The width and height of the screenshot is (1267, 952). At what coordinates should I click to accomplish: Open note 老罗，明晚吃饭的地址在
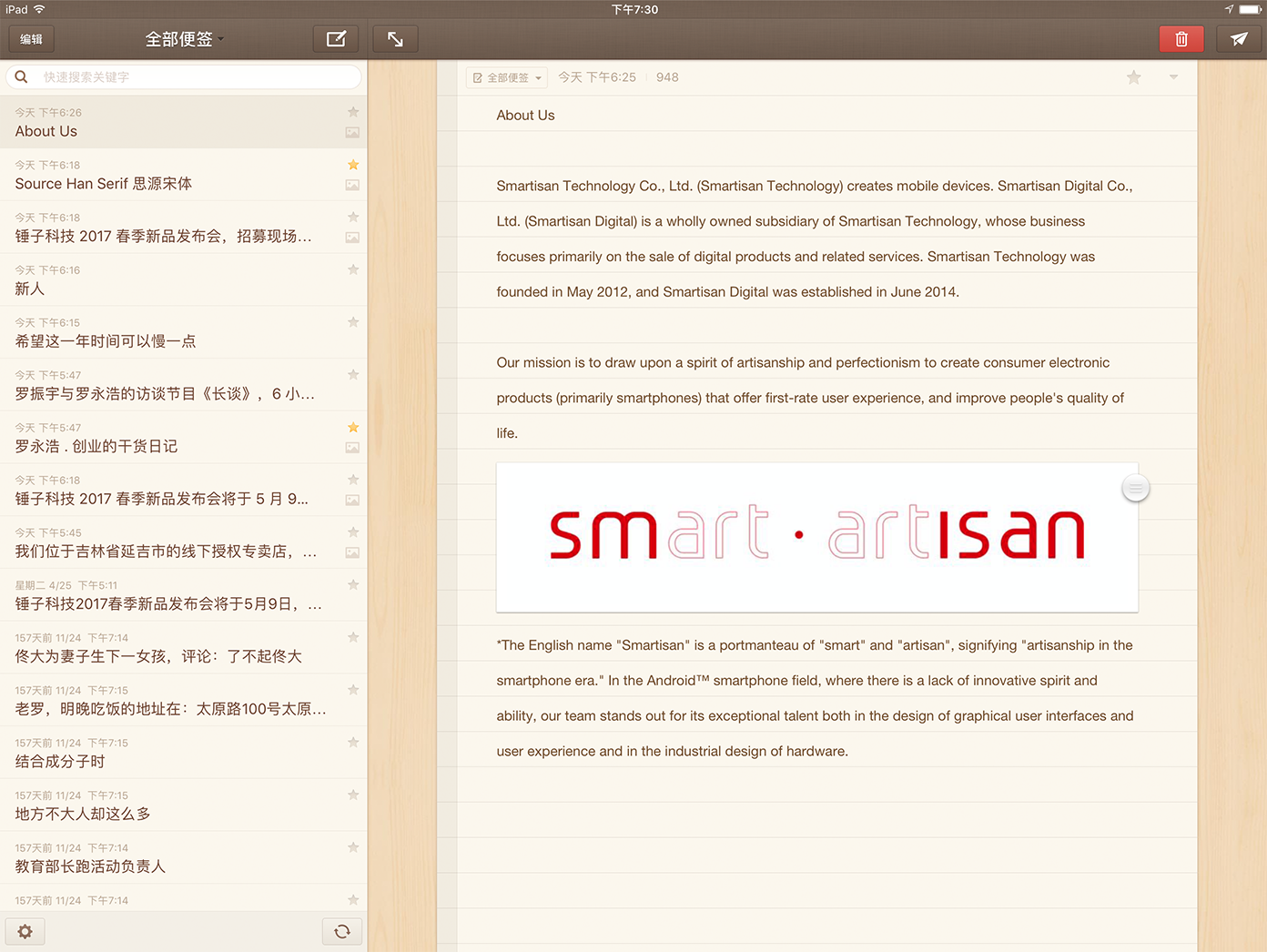(x=183, y=701)
